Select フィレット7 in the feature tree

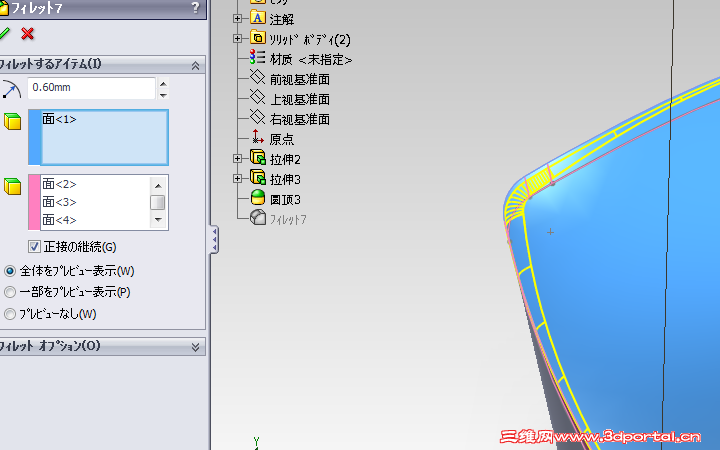pyautogui.click(x=288, y=219)
